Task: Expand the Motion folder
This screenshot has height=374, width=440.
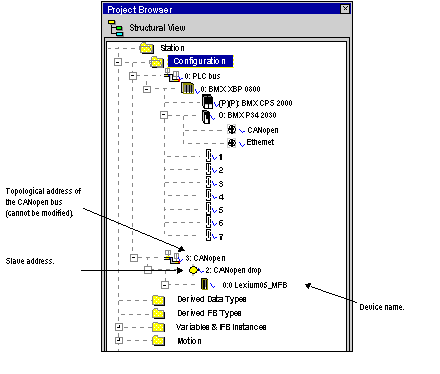Action: click(x=119, y=340)
